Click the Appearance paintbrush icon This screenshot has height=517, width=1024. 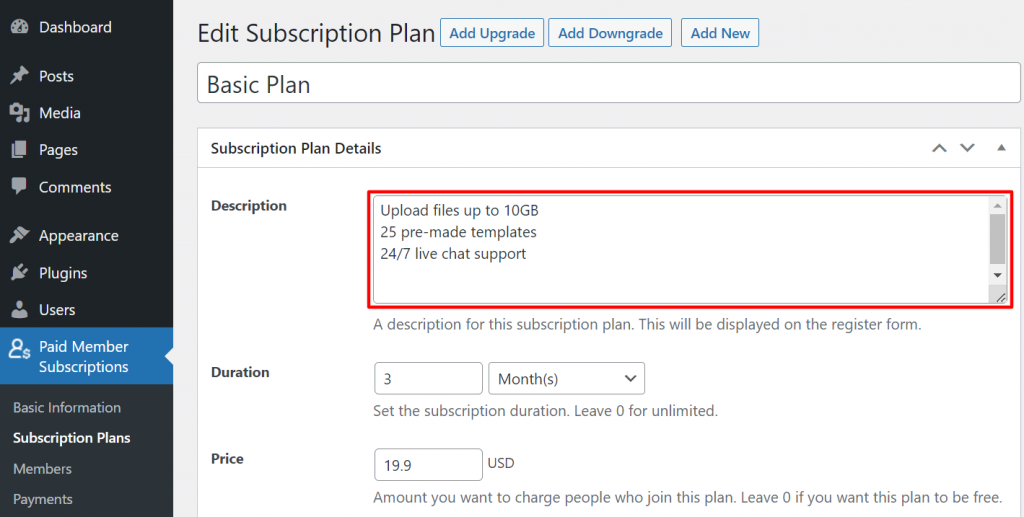[19, 236]
